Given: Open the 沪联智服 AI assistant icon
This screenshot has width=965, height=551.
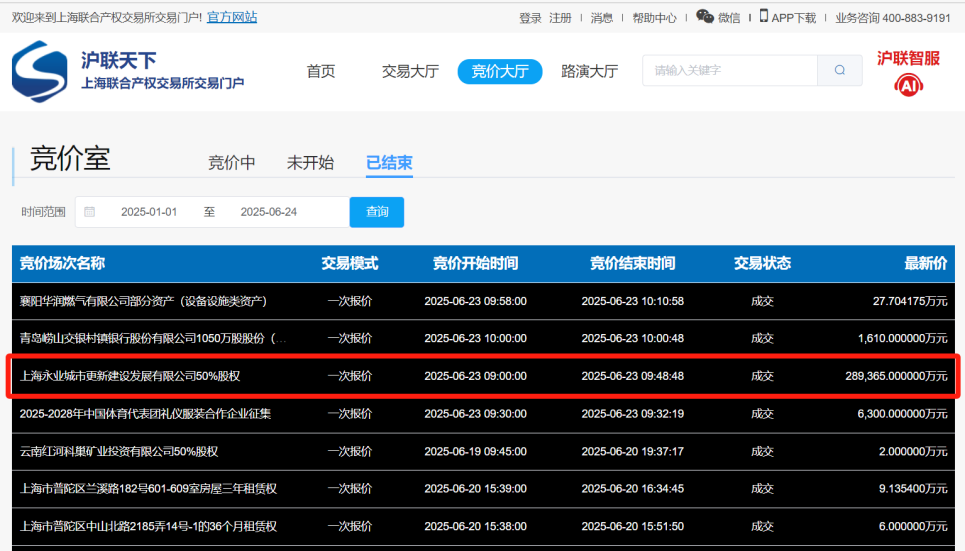Looking at the screenshot, I should [908, 85].
